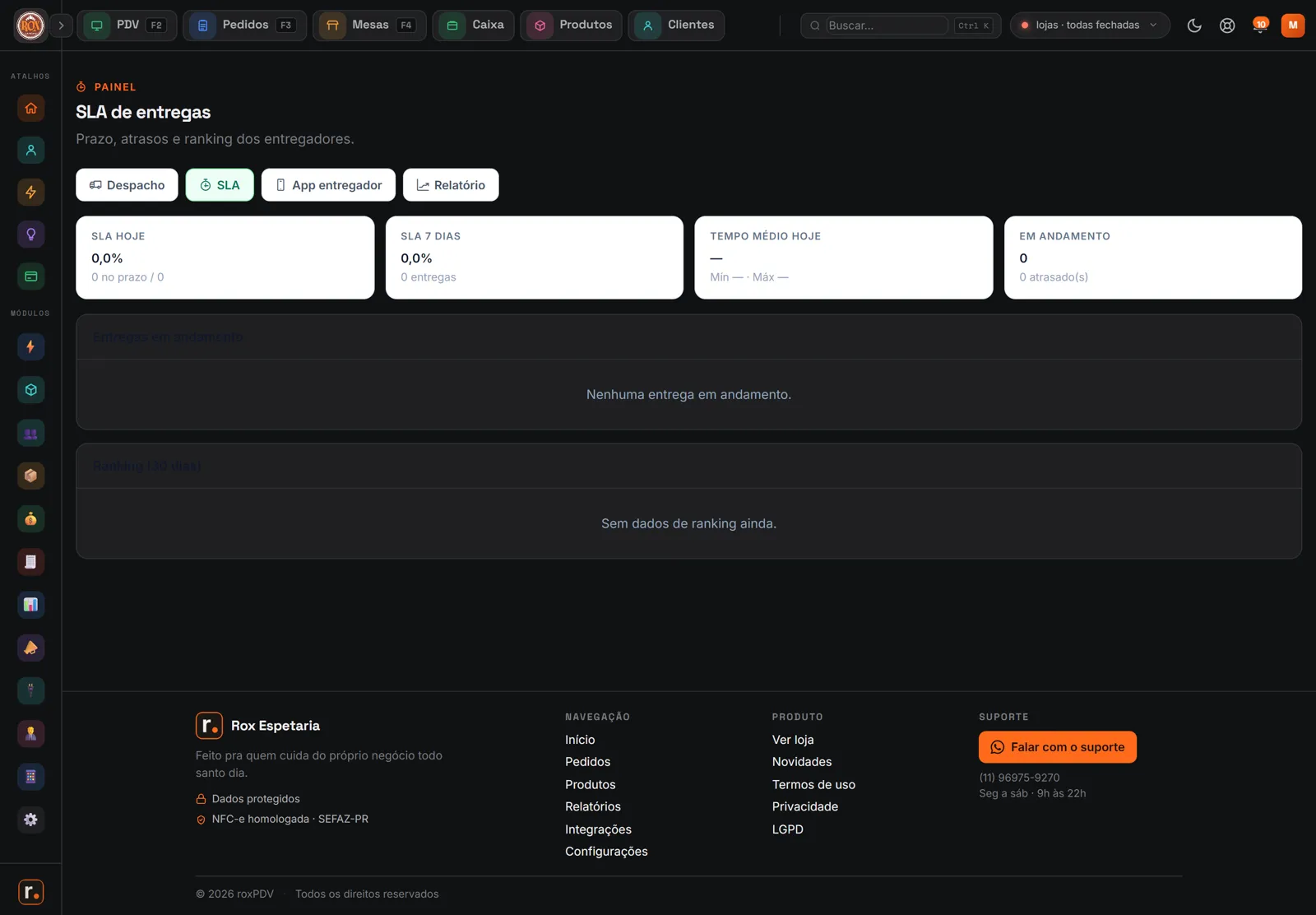Go to Mesas in the top navigation
This screenshot has width=1316, height=915.
[x=369, y=26]
